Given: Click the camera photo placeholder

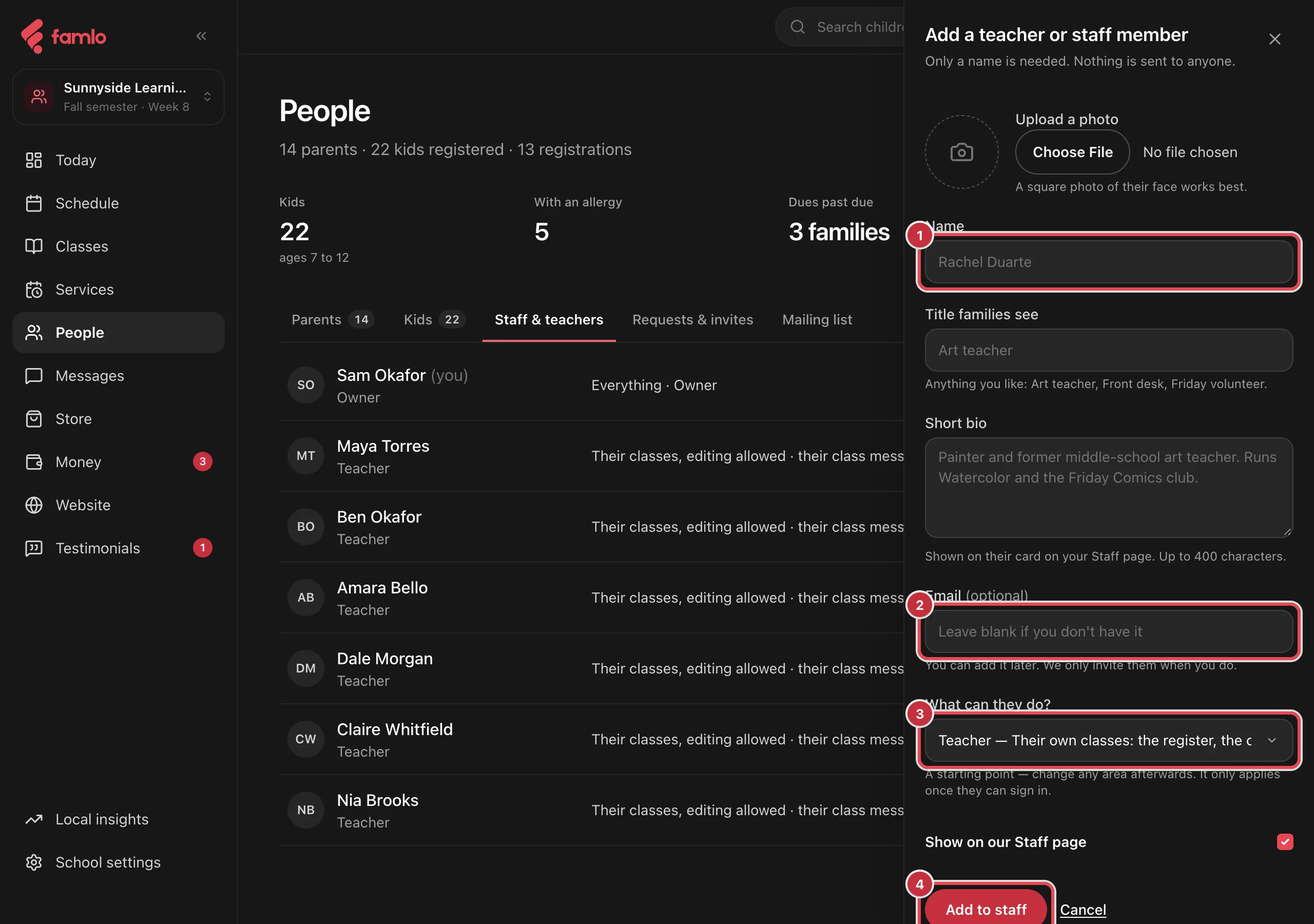Looking at the screenshot, I should (961, 152).
